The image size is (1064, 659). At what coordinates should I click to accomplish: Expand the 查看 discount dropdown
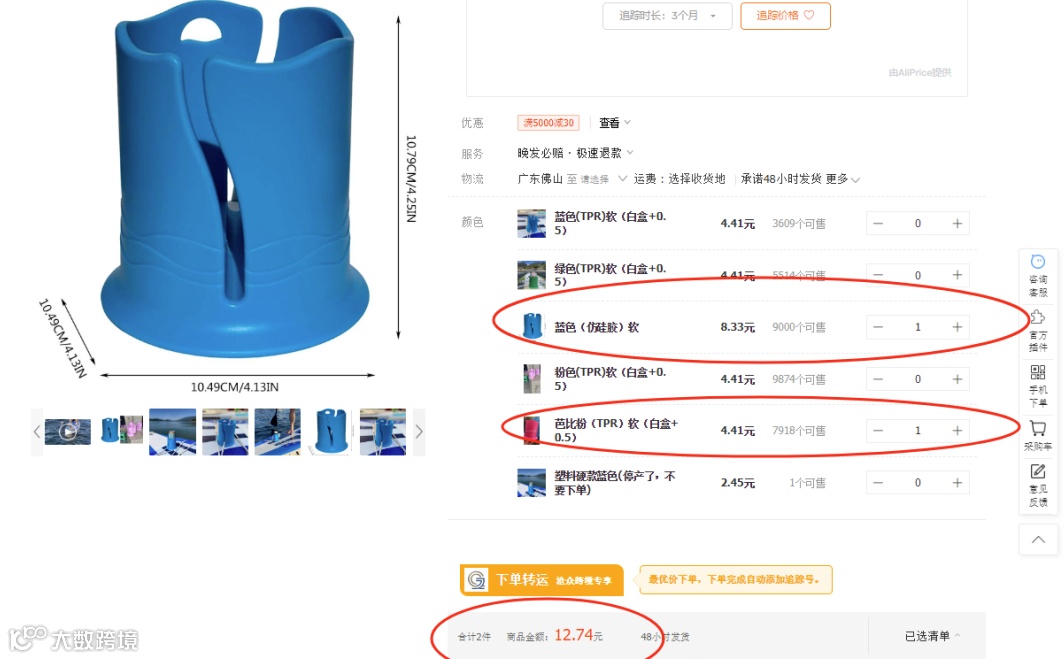[615, 123]
